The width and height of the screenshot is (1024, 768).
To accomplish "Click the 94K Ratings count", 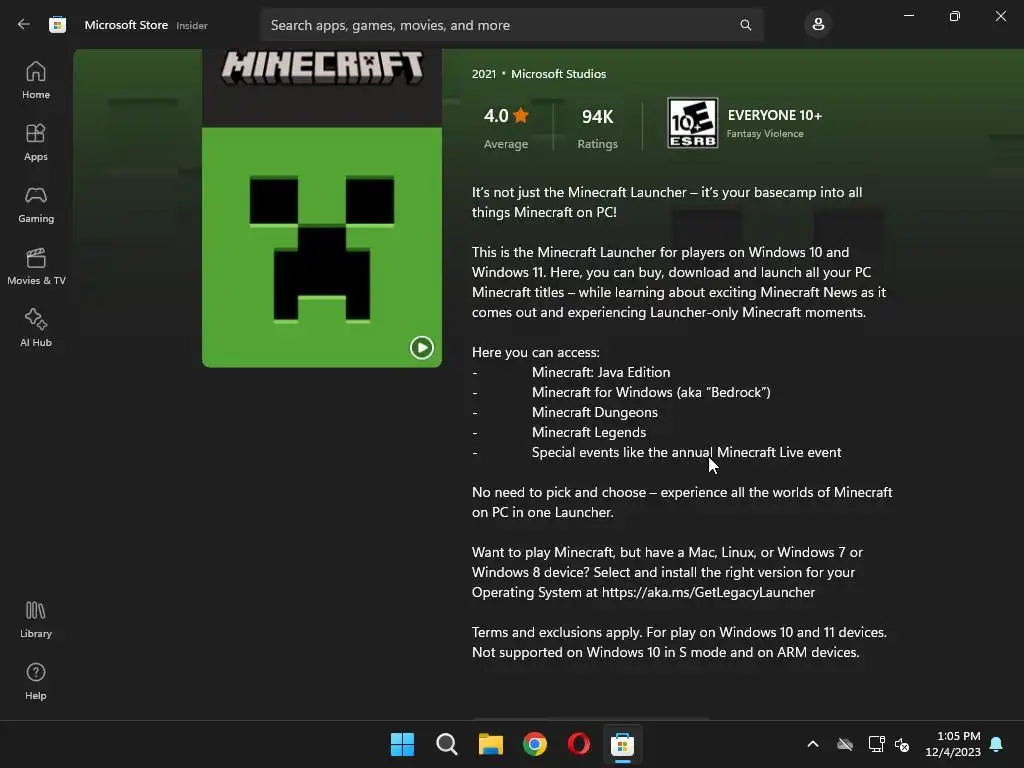I will coord(598,129).
